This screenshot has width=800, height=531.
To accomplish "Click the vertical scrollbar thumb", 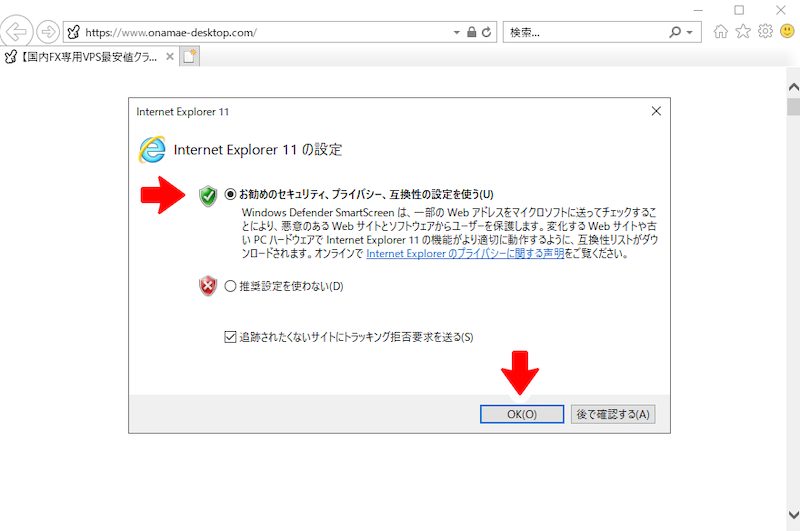I will pyautogui.click(x=793, y=107).
